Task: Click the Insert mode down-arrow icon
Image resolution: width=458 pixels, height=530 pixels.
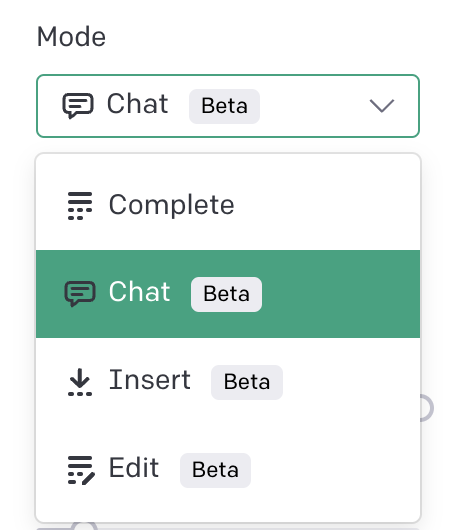Action: tap(80, 382)
